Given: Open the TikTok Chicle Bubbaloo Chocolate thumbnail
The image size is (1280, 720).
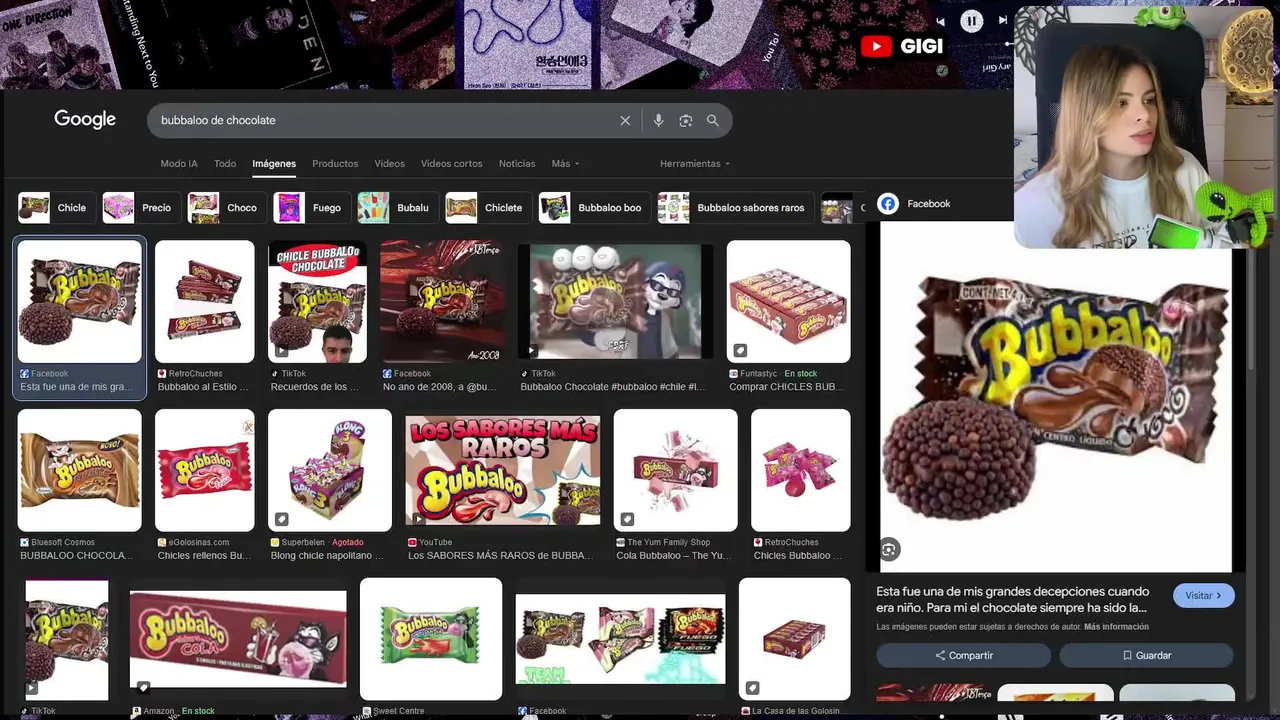Looking at the screenshot, I should point(318,301).
